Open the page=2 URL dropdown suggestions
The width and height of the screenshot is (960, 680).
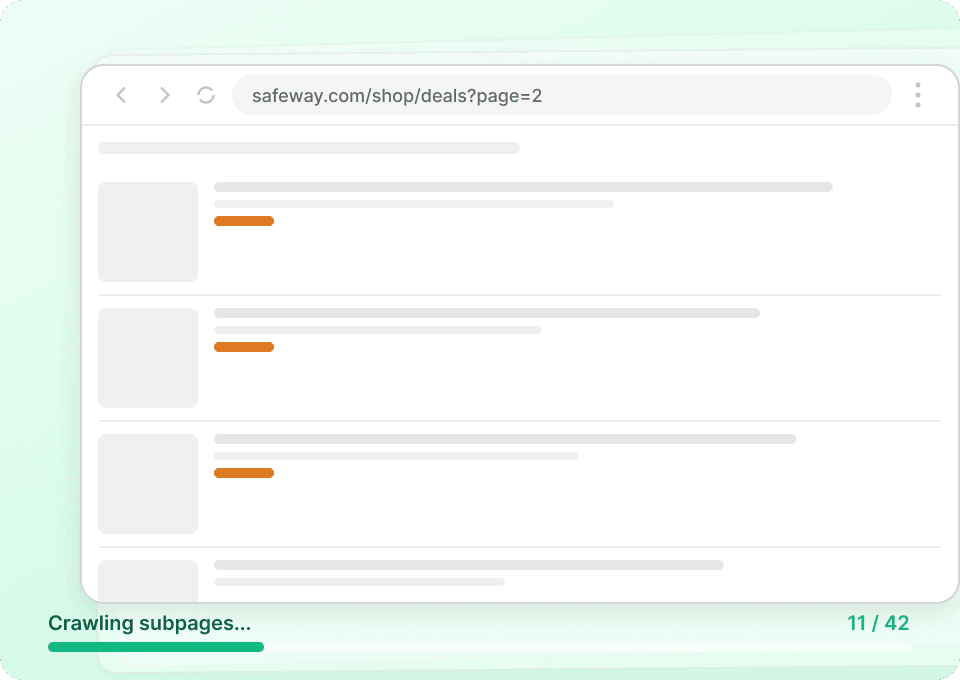(x=562, y=95)
